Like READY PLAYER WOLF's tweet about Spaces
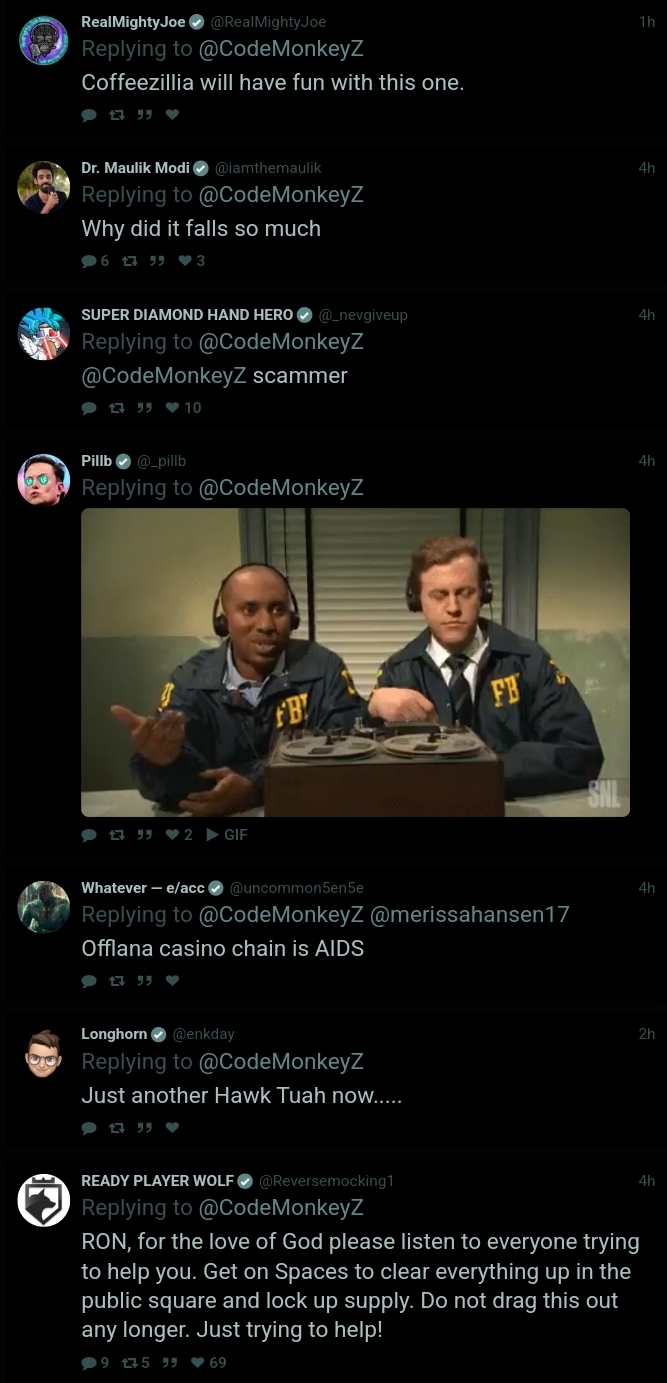 click(x=208, y=1362)
